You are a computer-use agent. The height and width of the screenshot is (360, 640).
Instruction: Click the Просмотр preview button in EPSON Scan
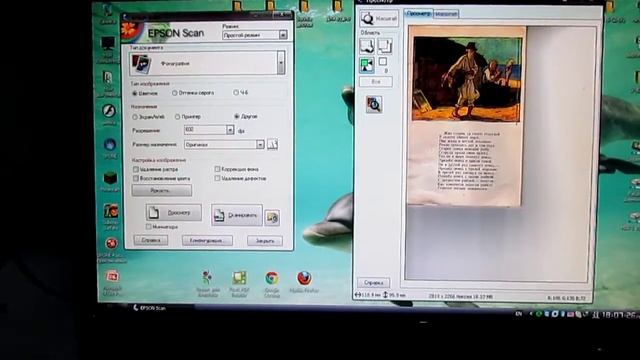pos(173,212)
